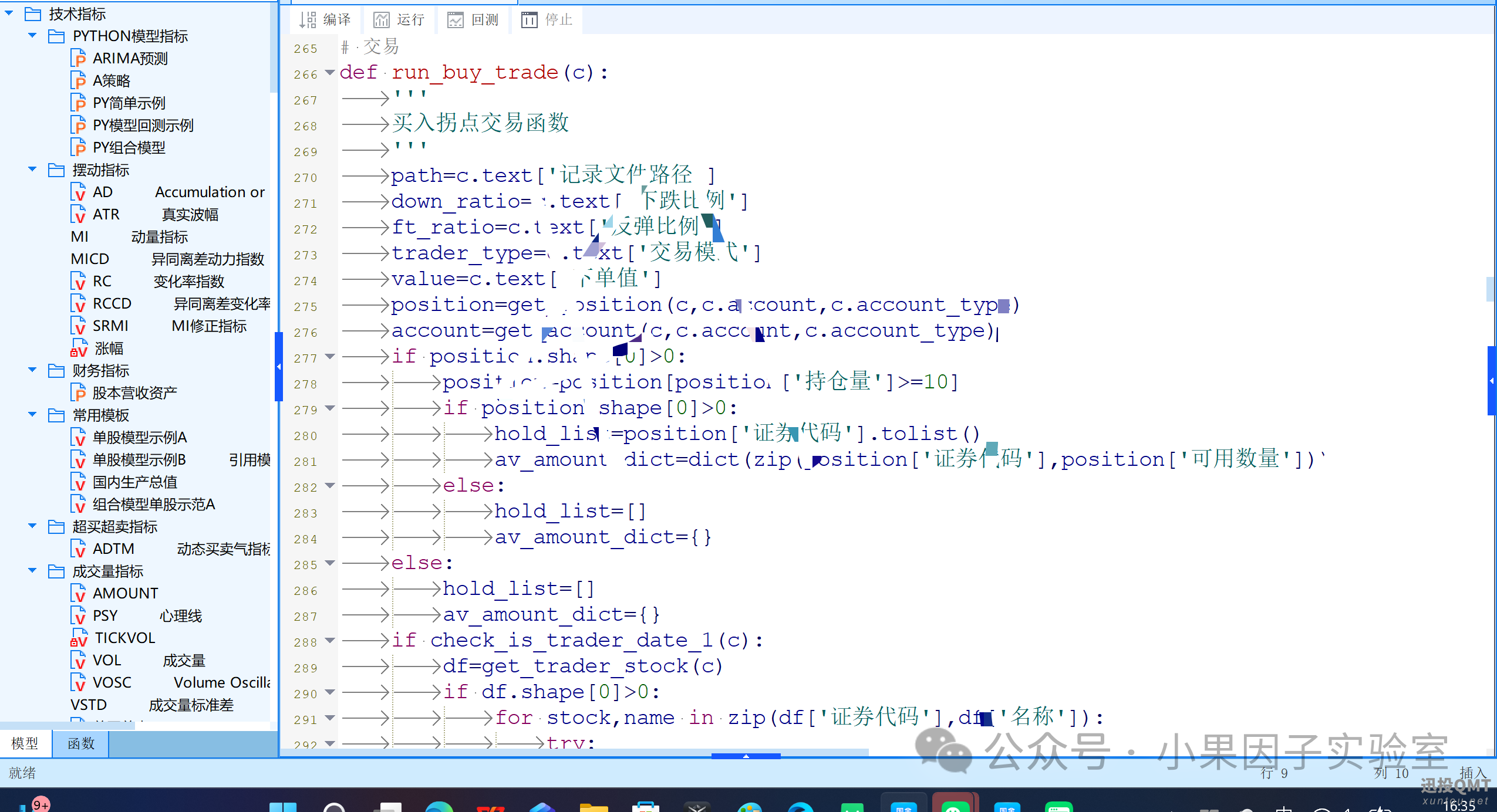Start a backtest with 回测

point(473,20)
